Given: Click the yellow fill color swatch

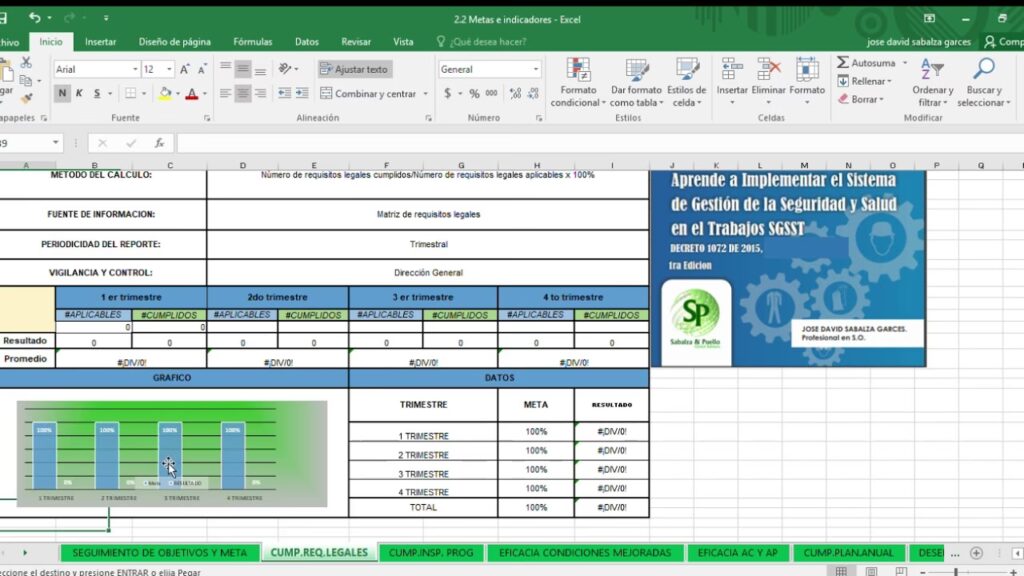Looking at the screenshot, I should coord(164,93).
